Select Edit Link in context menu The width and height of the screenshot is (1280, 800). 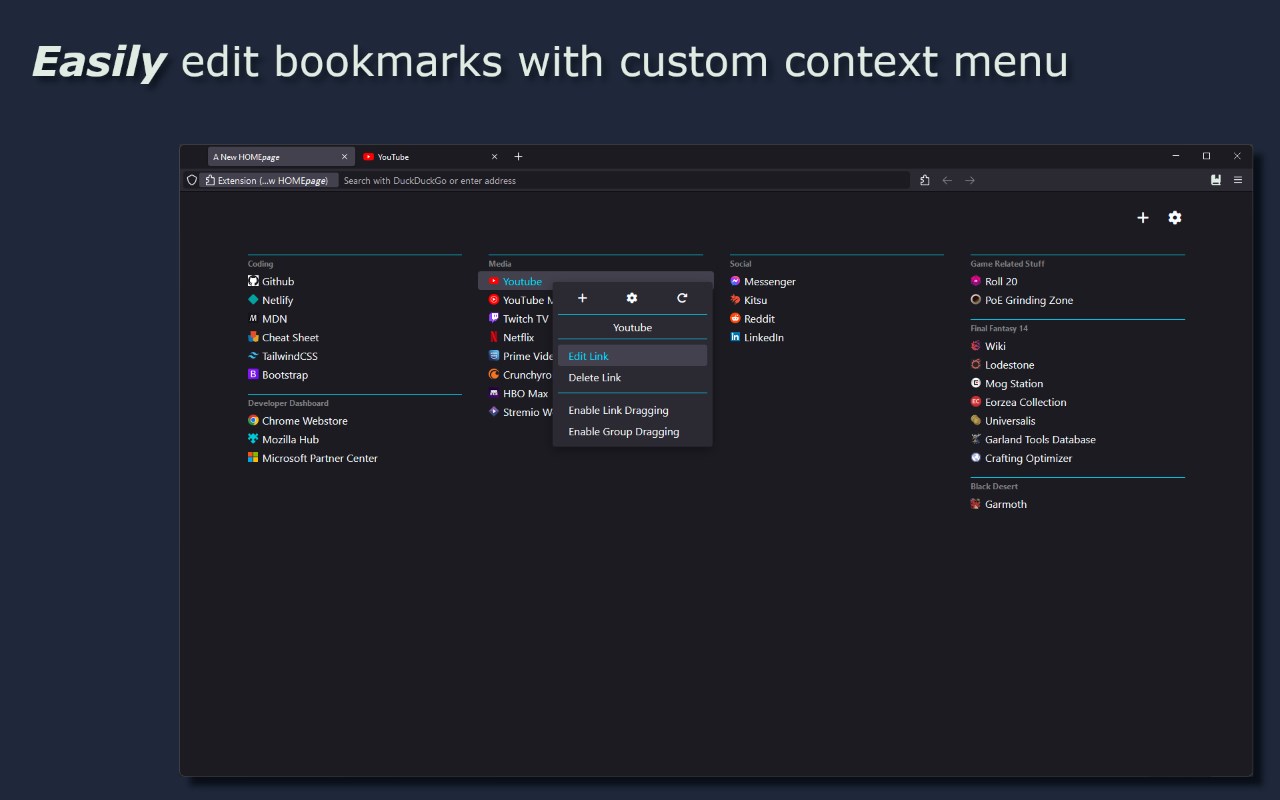tap(632, 356)
